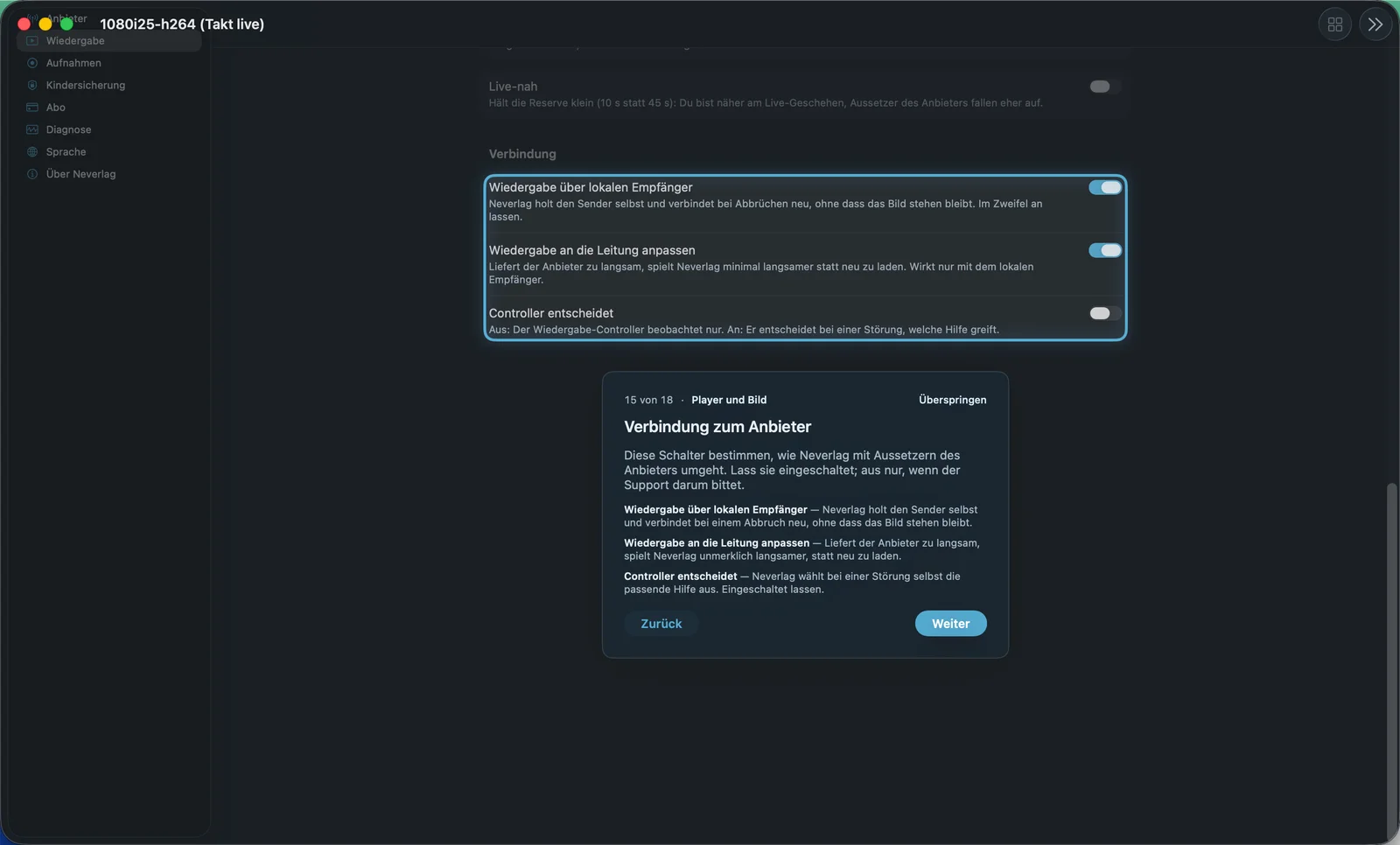The image size is (1400, 845).
Task: Open Diagnose via its waveform icon
Action: click(x=32, y=129)
